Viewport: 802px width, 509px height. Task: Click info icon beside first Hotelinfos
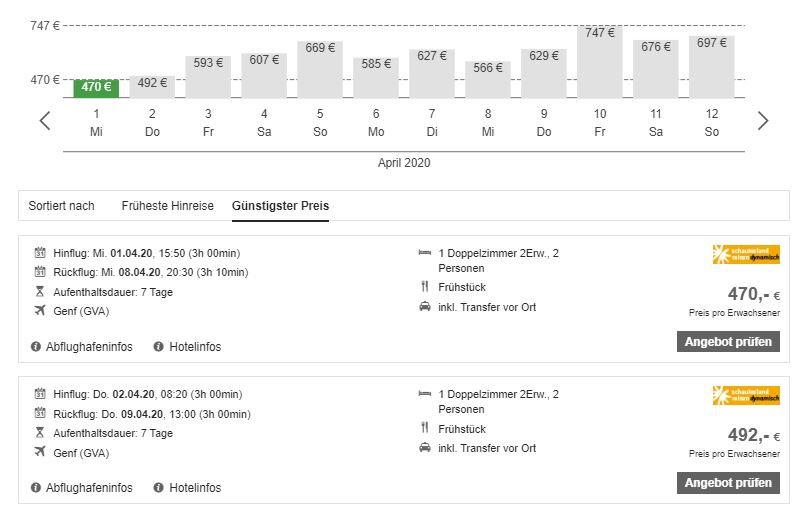(158, 347)
